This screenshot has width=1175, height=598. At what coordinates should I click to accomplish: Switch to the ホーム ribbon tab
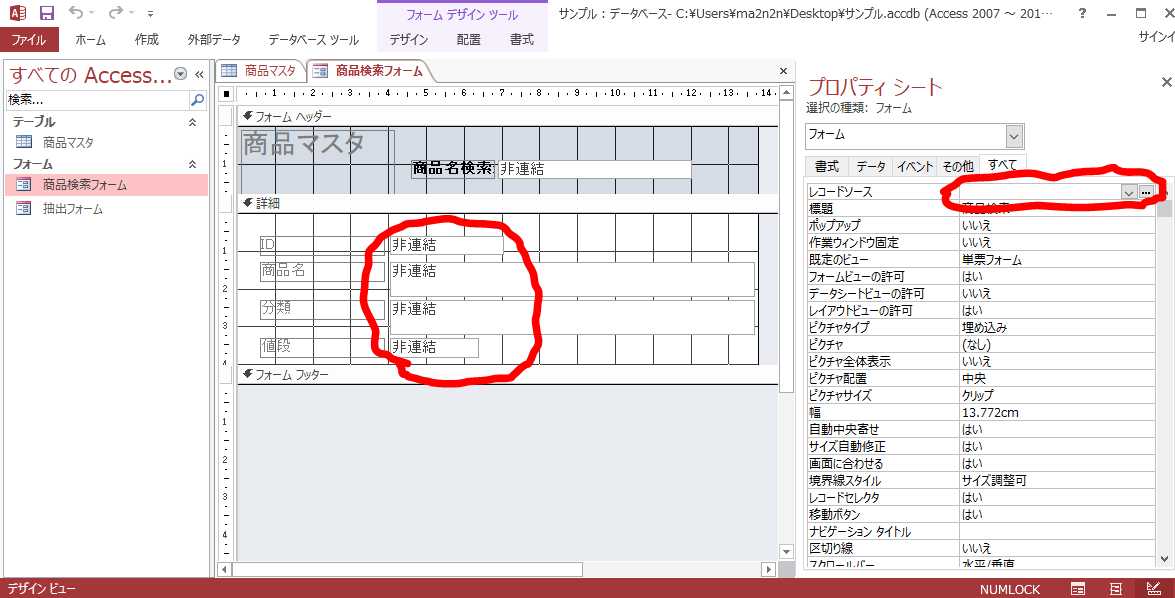pos(91,40)
